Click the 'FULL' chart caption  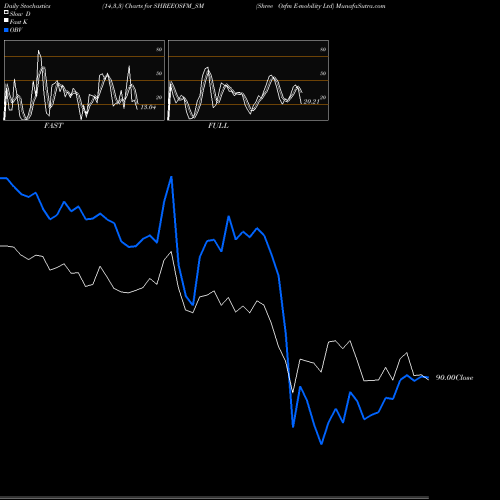click(218, 126)
